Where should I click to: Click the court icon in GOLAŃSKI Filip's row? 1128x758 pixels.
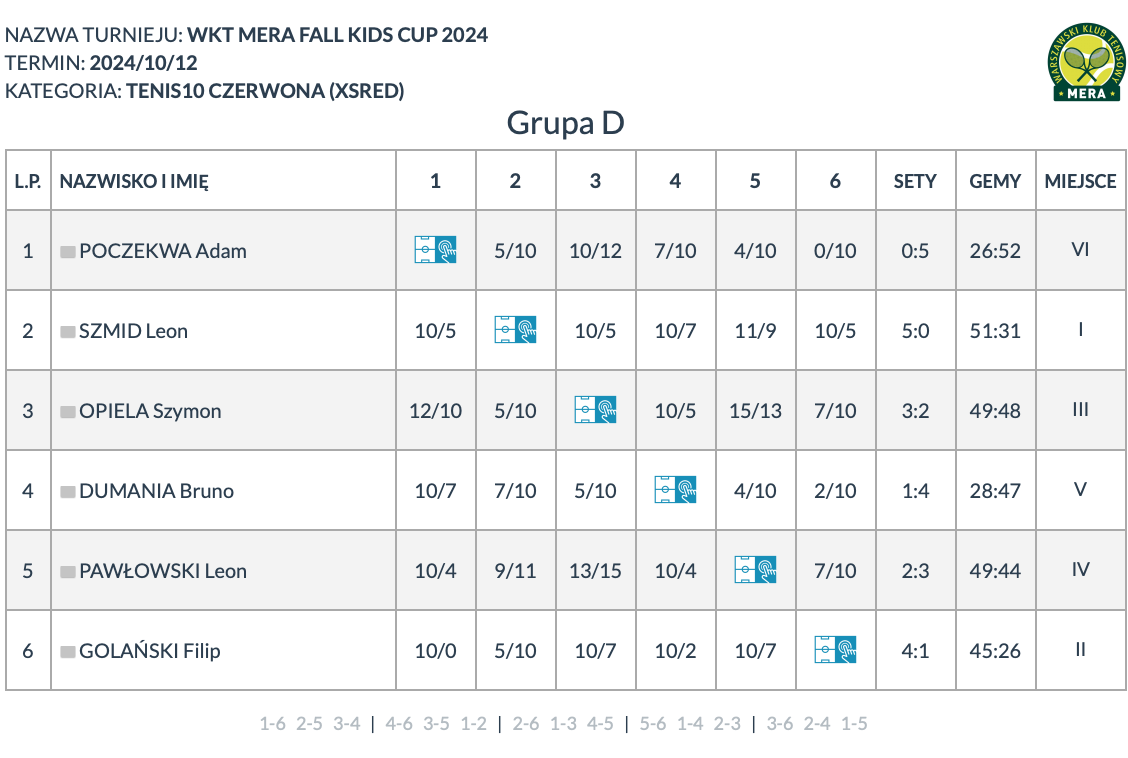[x=834, y=649]
